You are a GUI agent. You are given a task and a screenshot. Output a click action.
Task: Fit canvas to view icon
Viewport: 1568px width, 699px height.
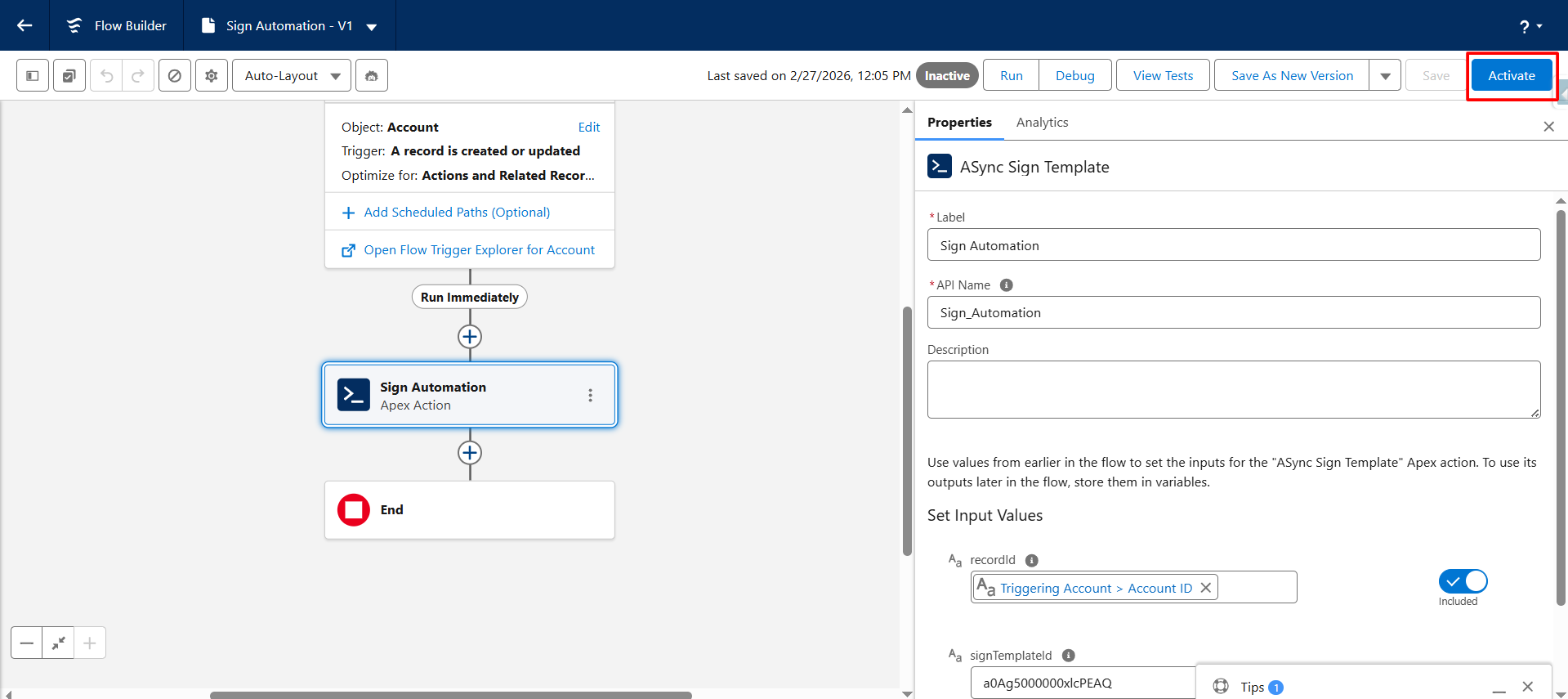(58, 643)
